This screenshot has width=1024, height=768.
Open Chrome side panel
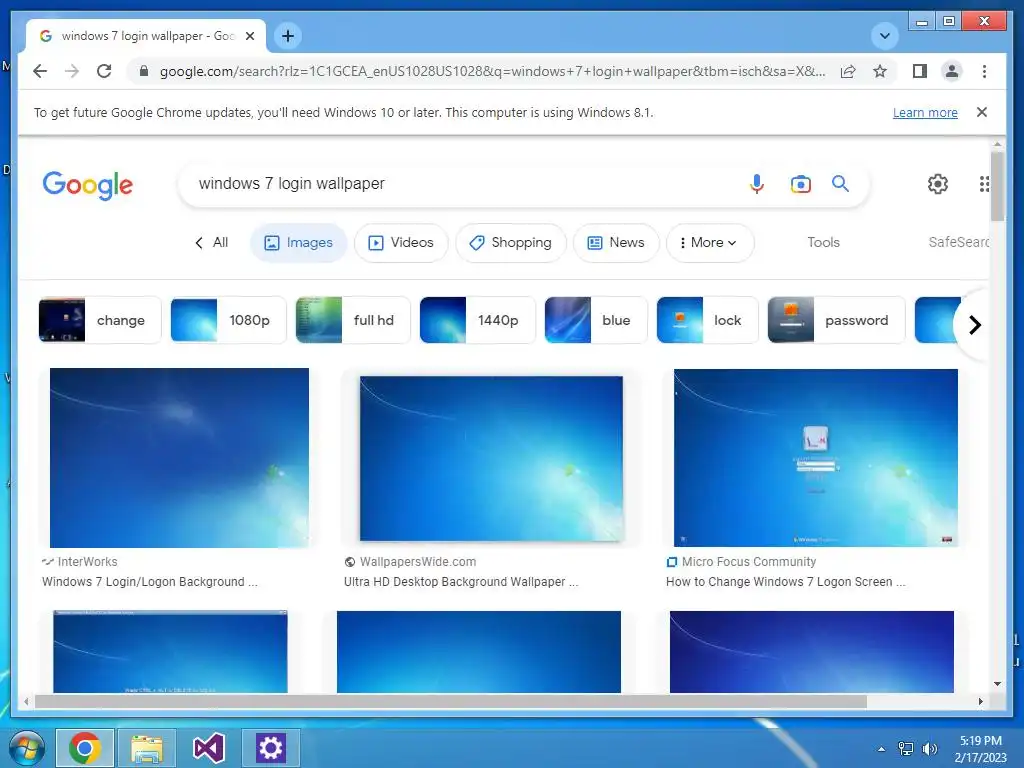pos(920,71)
